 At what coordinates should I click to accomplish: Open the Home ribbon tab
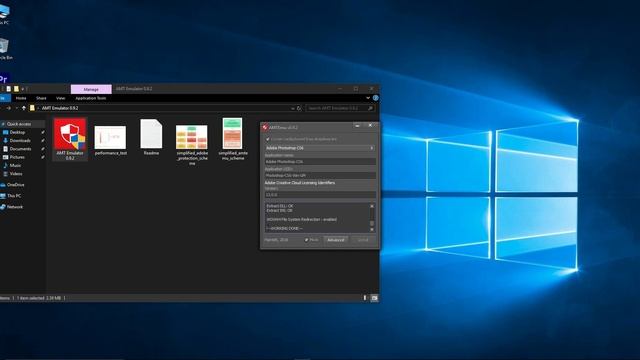[x=21, y=98]
